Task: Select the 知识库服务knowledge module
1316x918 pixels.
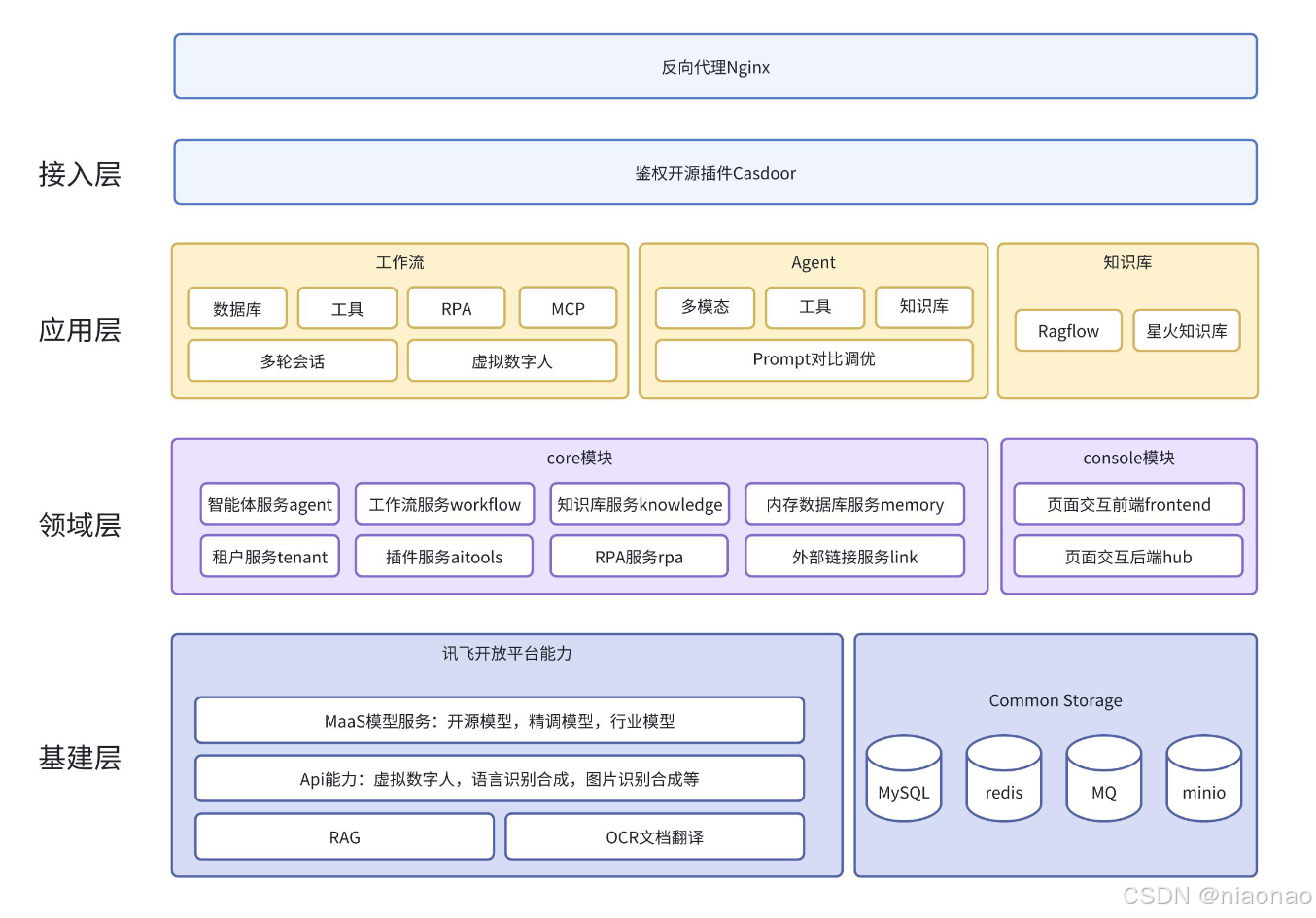Action: 639,504
